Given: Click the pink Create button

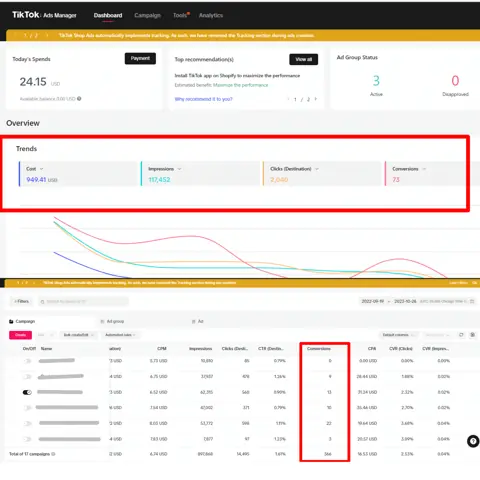Looking at the screenshot, I should coord(20,335).
